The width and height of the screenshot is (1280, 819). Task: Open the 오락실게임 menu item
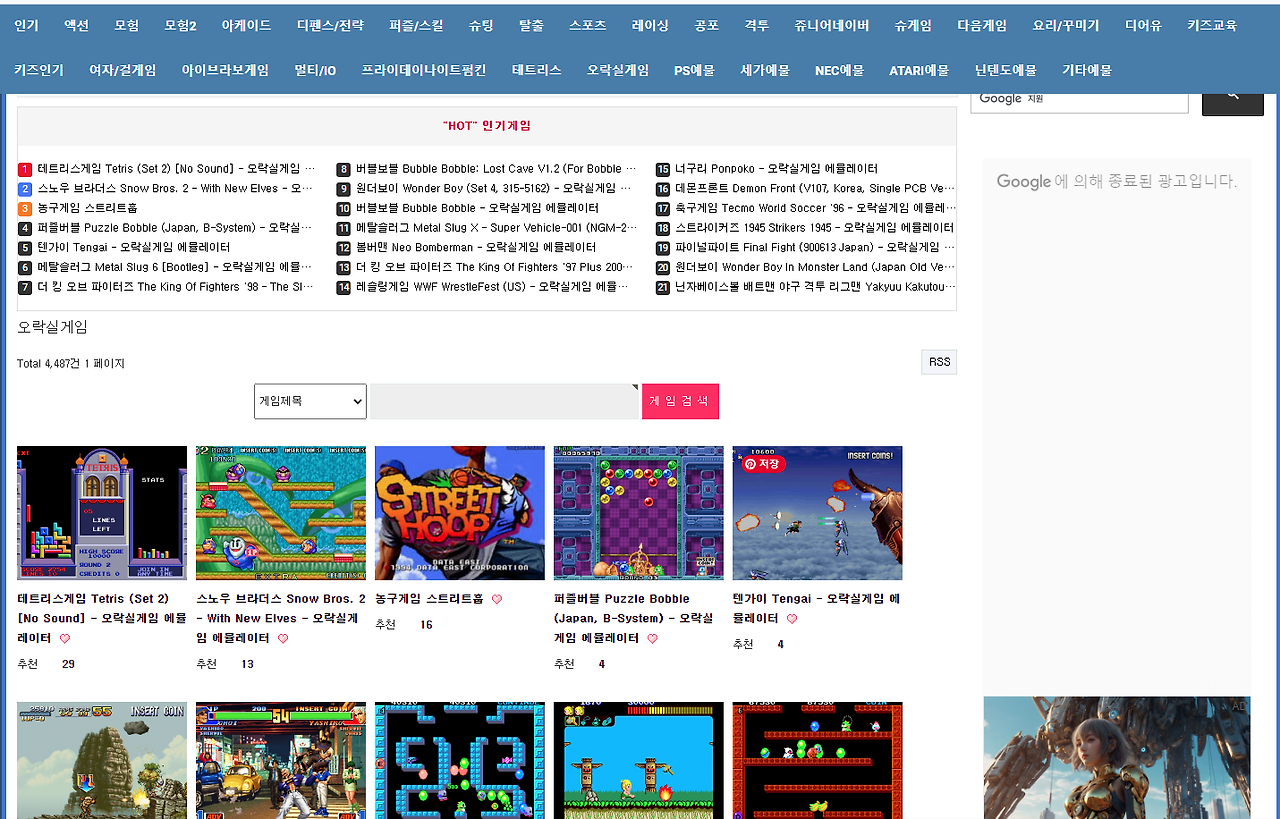618,70
